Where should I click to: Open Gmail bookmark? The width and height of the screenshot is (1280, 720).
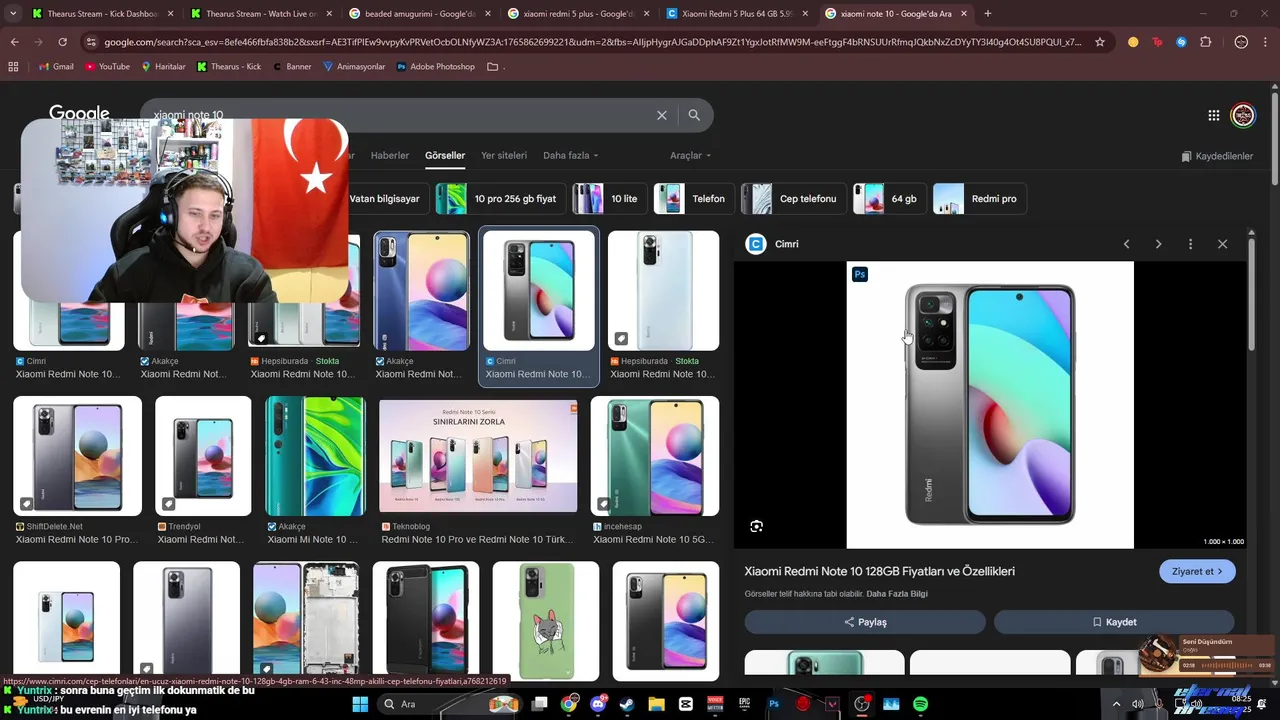tap(56, 66)
